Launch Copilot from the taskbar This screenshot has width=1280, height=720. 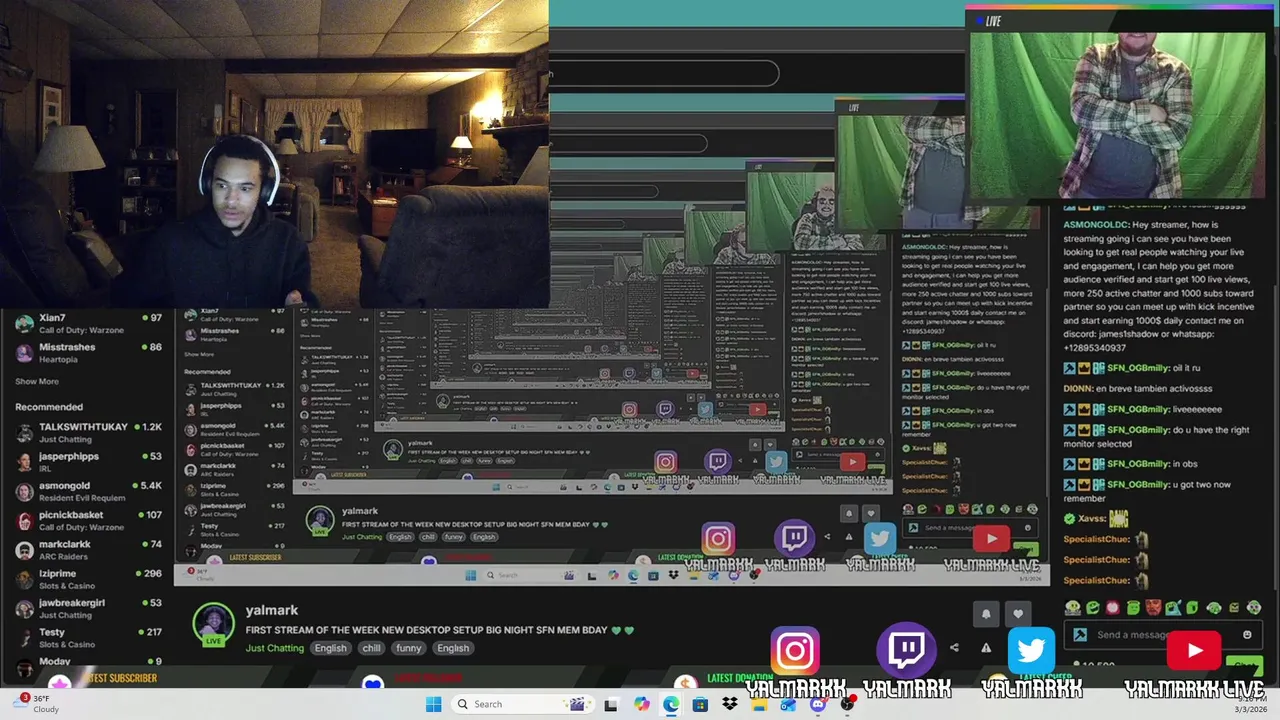tap(641, 704)
